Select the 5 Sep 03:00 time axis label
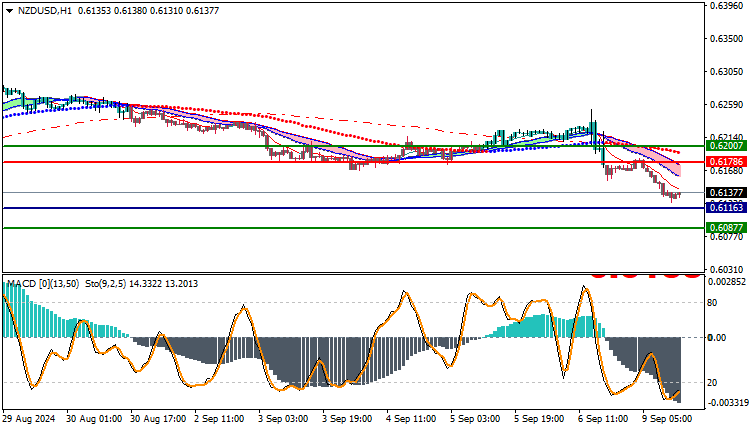This screenshot has width=750, height=430. tap(475, 419)
